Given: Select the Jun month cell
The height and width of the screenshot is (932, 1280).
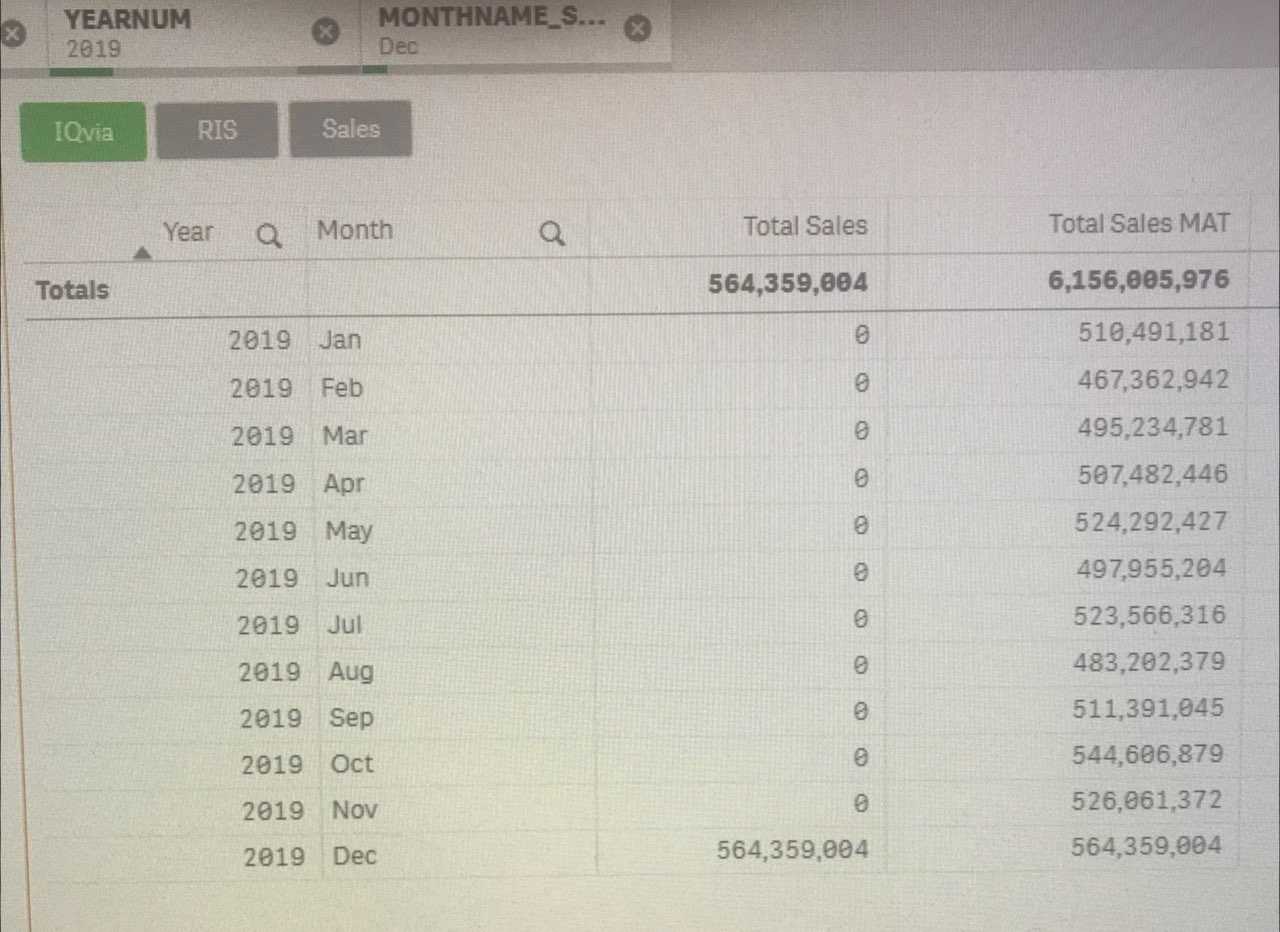Looking at the screenshot, I should coord(347,578).
